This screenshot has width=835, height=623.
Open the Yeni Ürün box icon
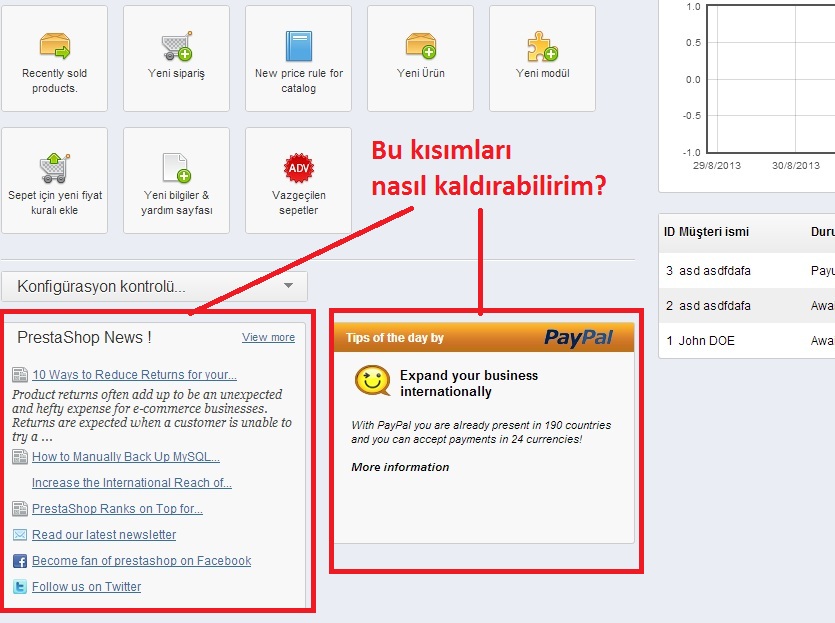click(421, 46)
